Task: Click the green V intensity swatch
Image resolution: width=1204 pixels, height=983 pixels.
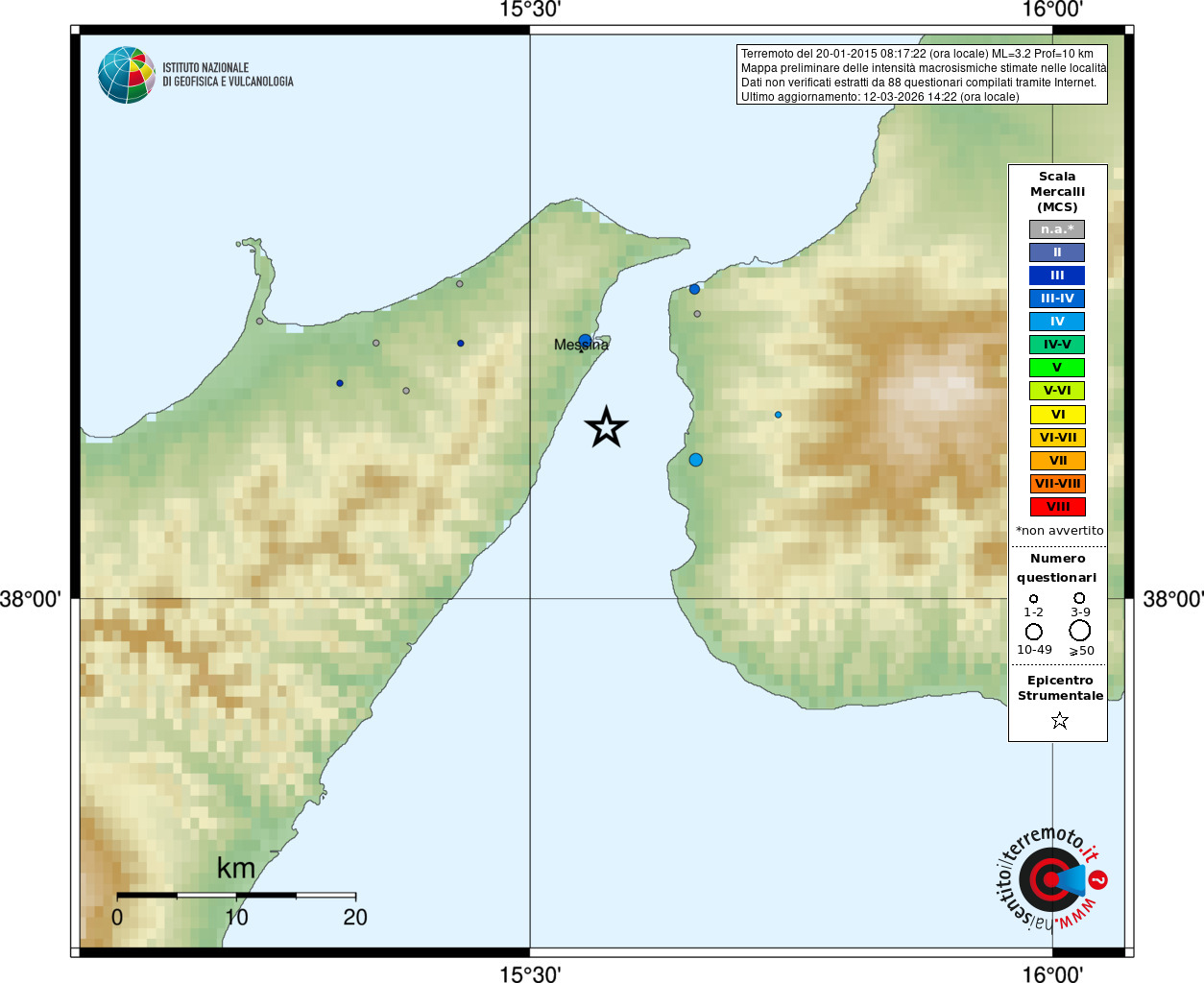Action: [x=1057, y=368]
